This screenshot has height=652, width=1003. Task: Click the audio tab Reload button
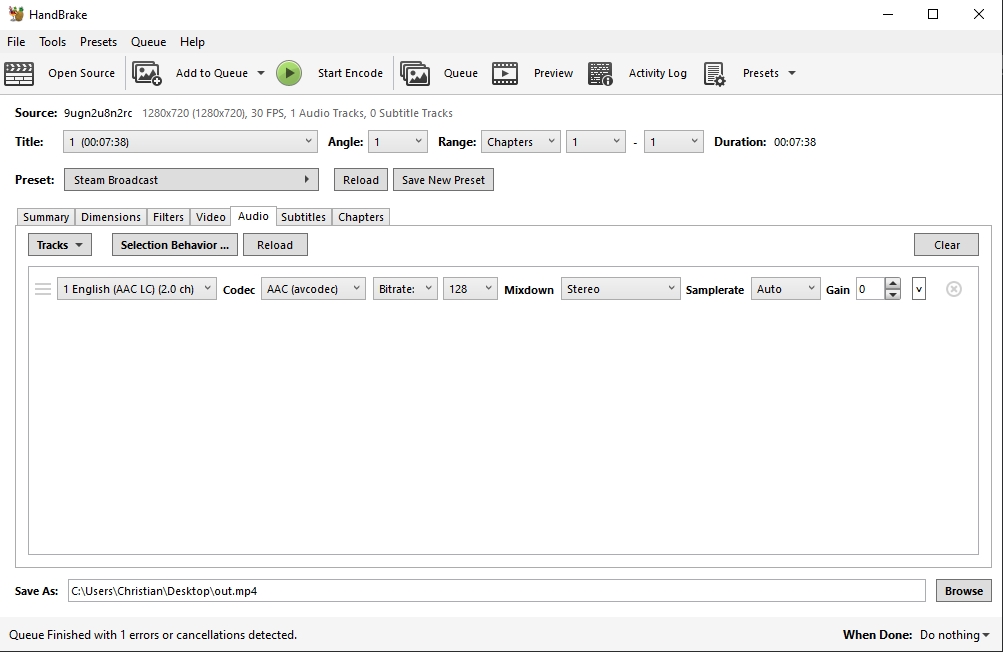[x=275, y=245]
